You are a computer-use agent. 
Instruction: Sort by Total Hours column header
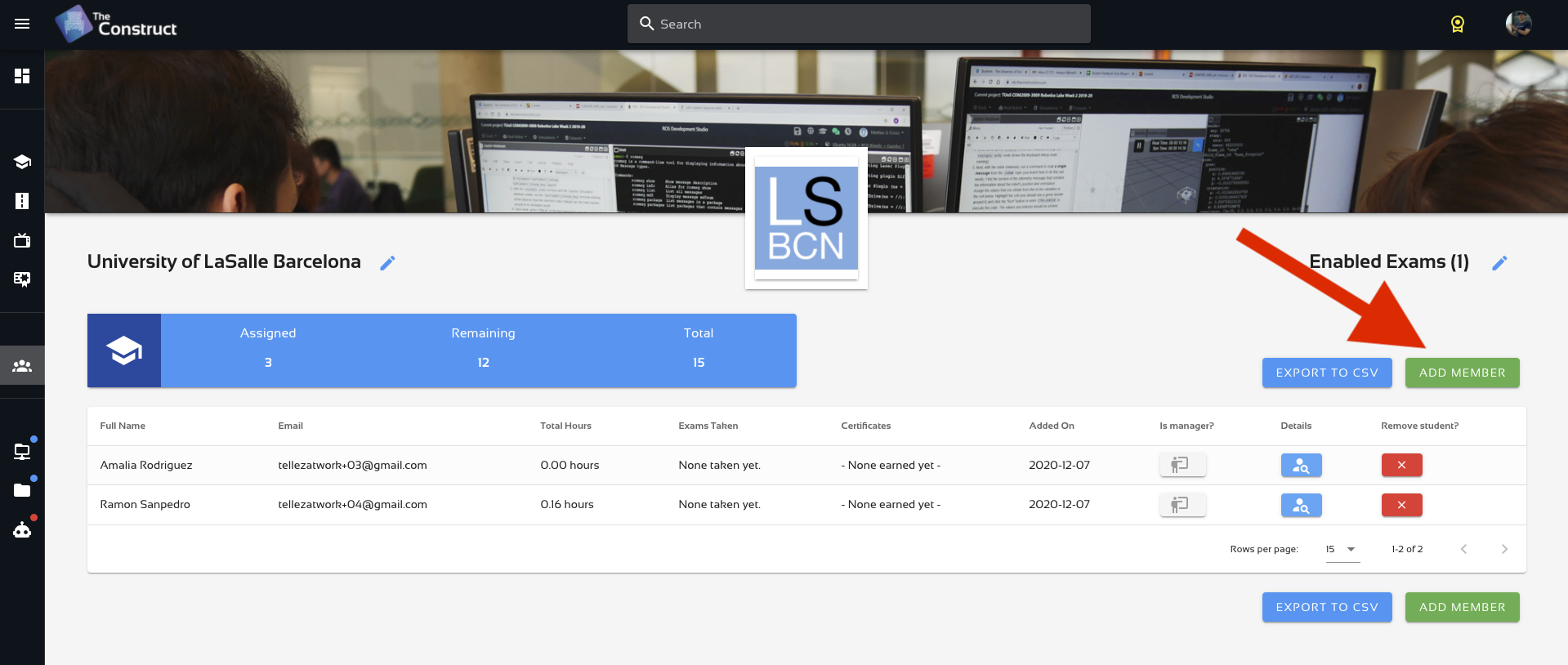point(565,426)
